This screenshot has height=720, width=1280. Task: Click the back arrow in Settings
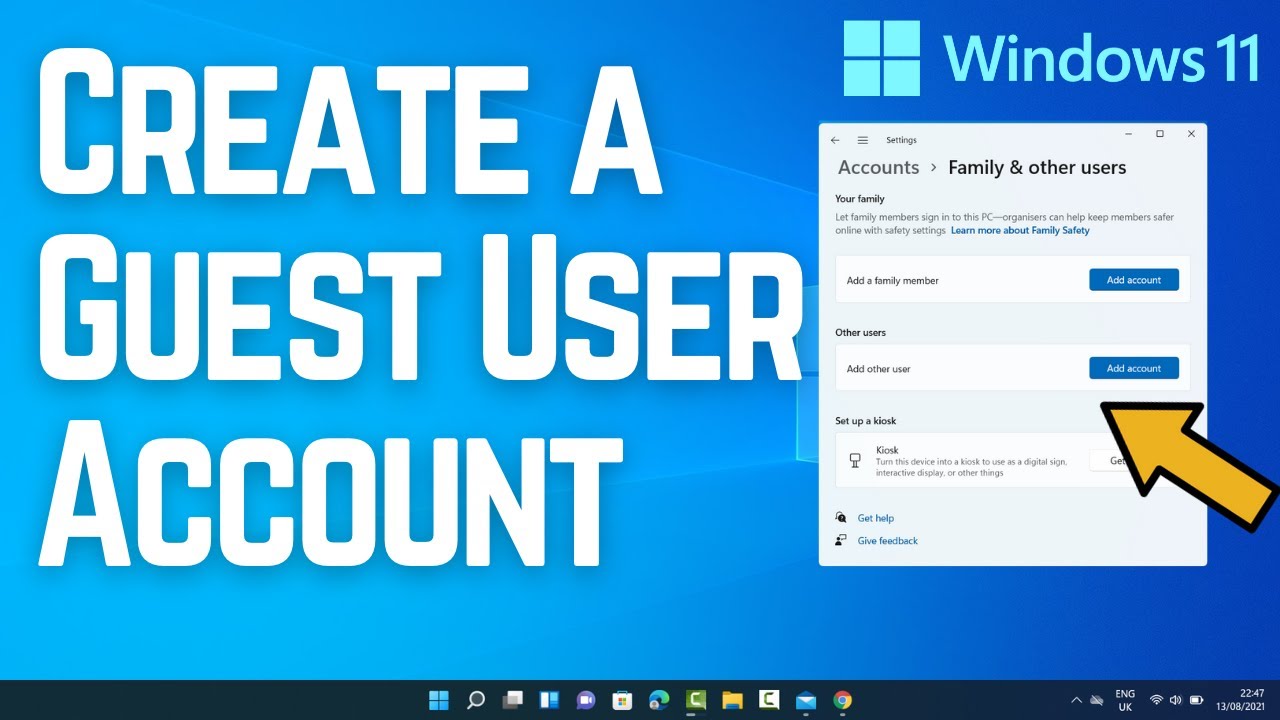pyautogui.click(x=835, y=140)
